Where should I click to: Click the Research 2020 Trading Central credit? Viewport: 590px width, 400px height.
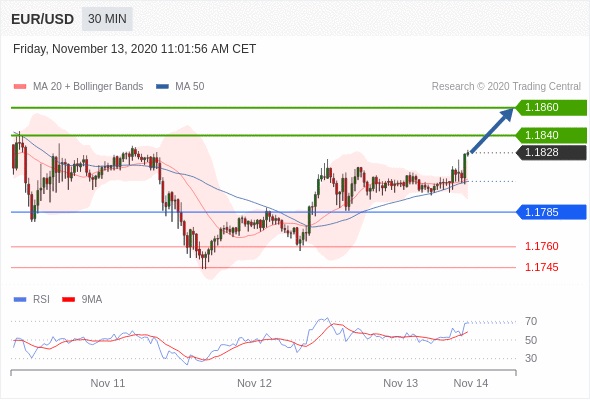tap(506, 87)
